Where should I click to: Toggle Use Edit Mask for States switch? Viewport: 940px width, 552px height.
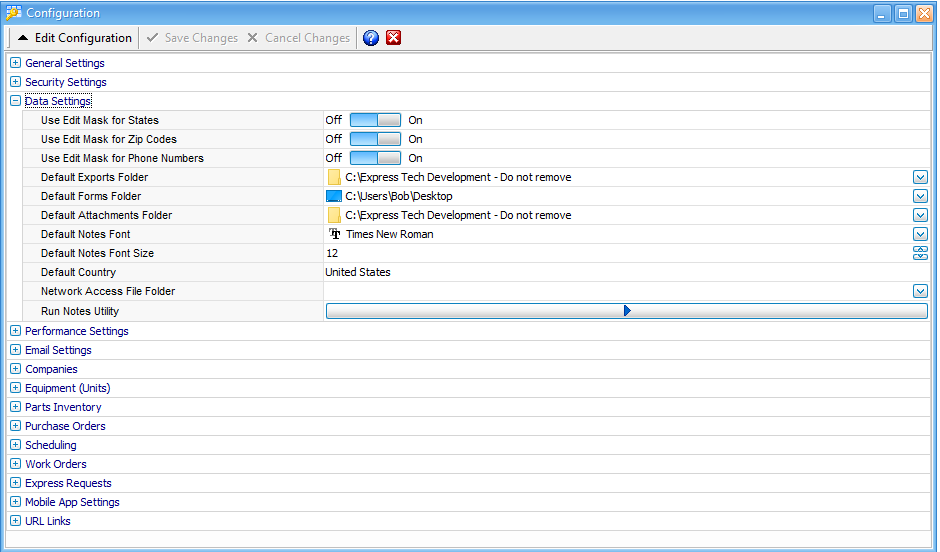pos(375,120)
